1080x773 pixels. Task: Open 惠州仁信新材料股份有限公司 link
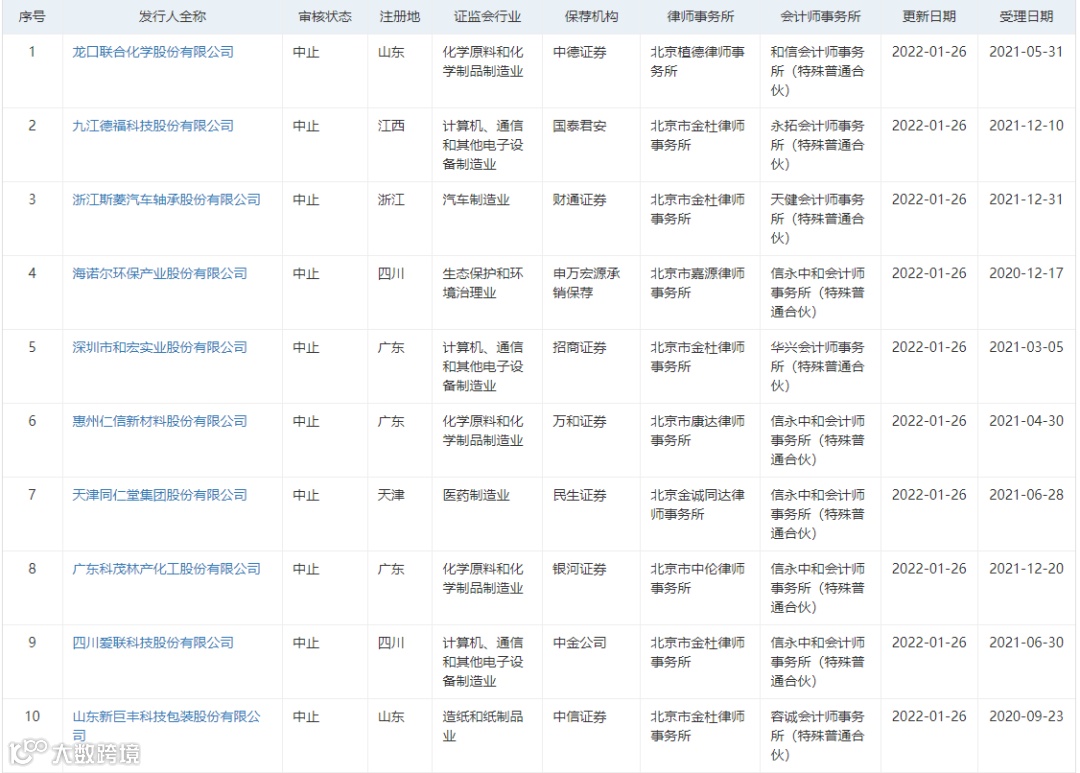(x=160, y=421)
